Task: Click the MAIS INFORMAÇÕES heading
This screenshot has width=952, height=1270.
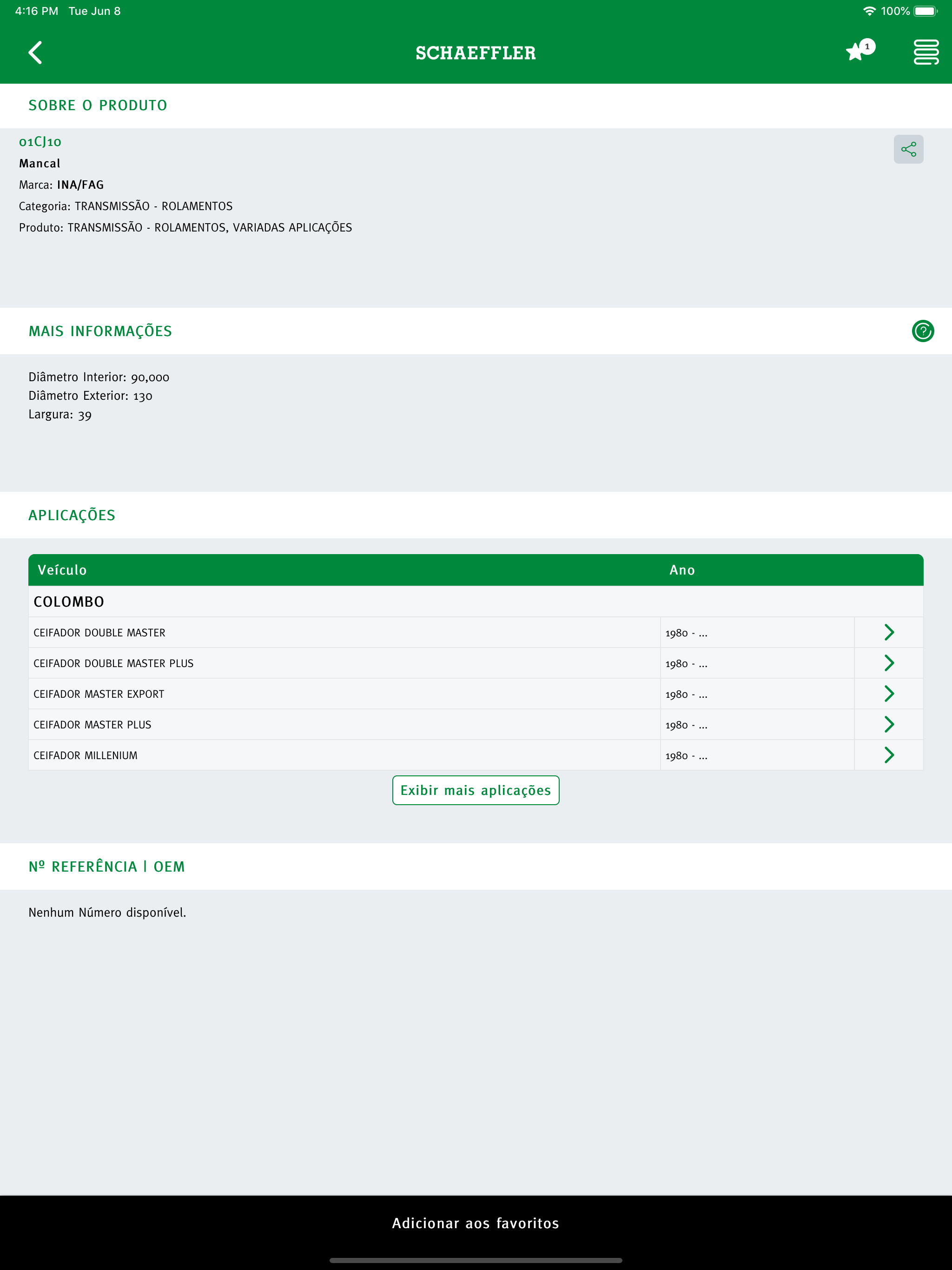Action: point(100,331)
